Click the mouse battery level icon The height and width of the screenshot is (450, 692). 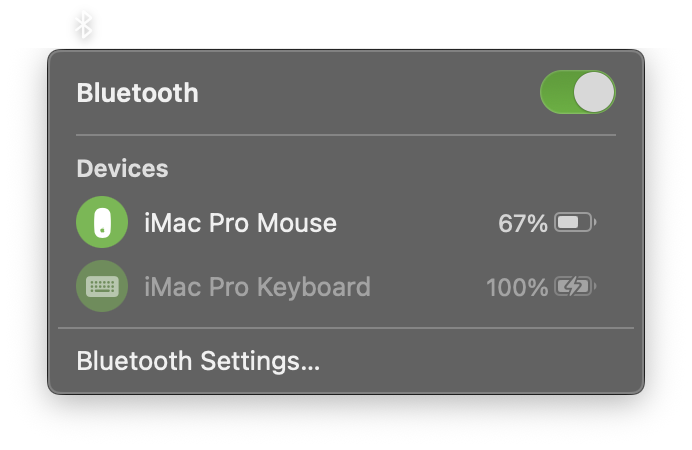tap(575, 222)
